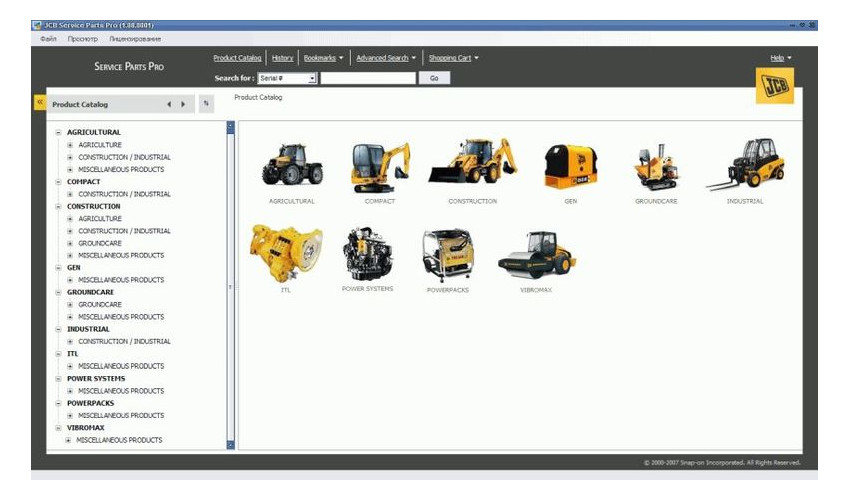The height and width of the screenshot is (500, 849).
Task: Select GROUNDCARE child under GROUNDCARE
Action: (x=100, y=304)
